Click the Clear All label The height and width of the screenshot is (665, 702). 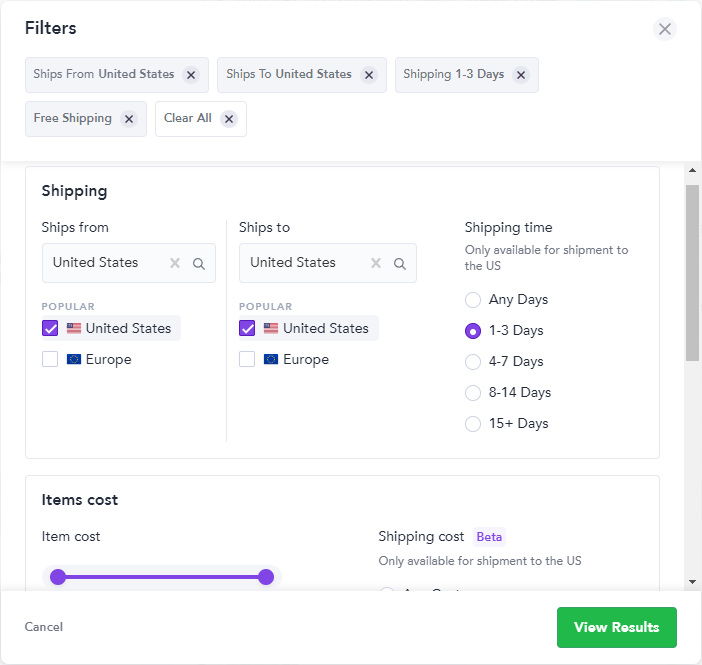tap(188, 118)
